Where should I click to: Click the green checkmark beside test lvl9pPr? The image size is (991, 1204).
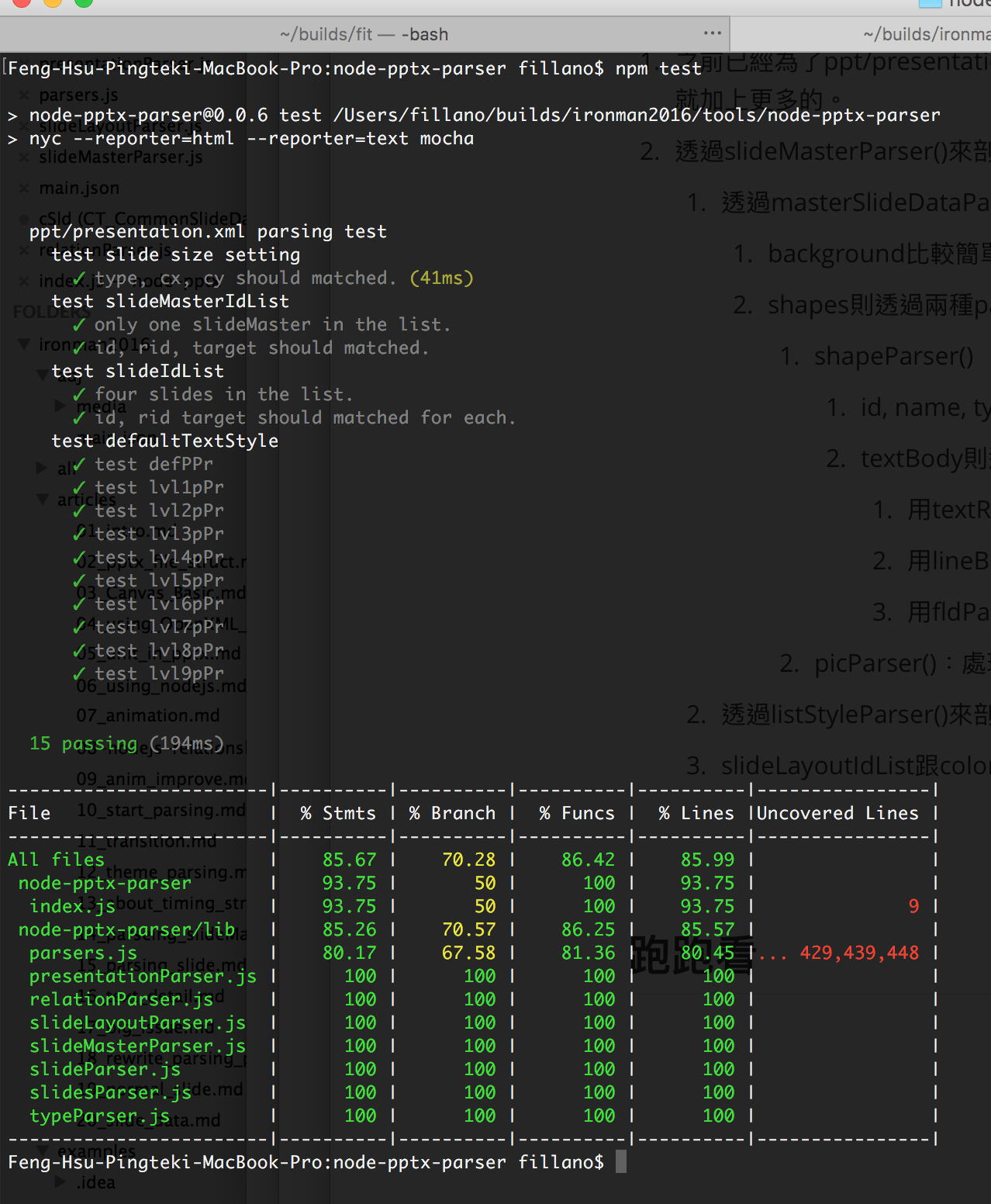pyautogui.click(x=79, y=673)
